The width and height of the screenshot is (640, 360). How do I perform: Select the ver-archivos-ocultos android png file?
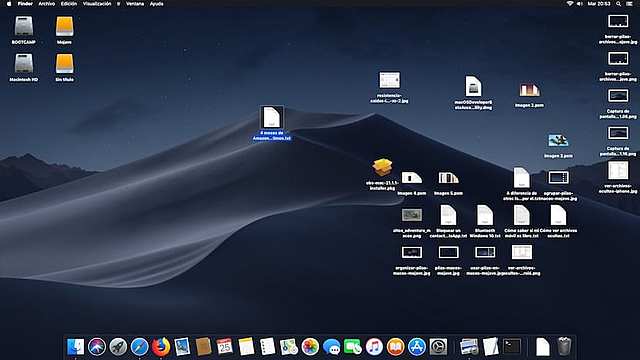tap(522, 253)
